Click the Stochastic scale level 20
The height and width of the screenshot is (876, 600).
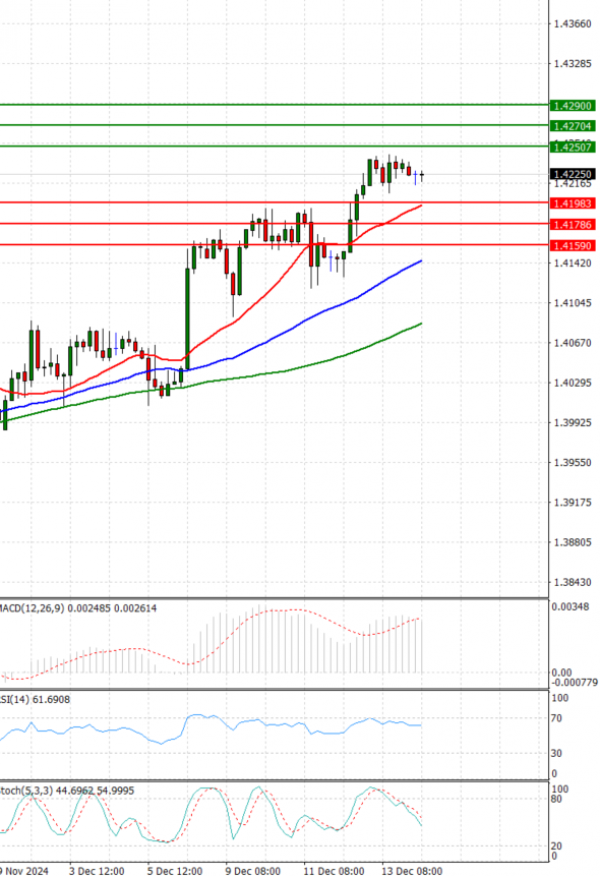(x=556, y=846)
